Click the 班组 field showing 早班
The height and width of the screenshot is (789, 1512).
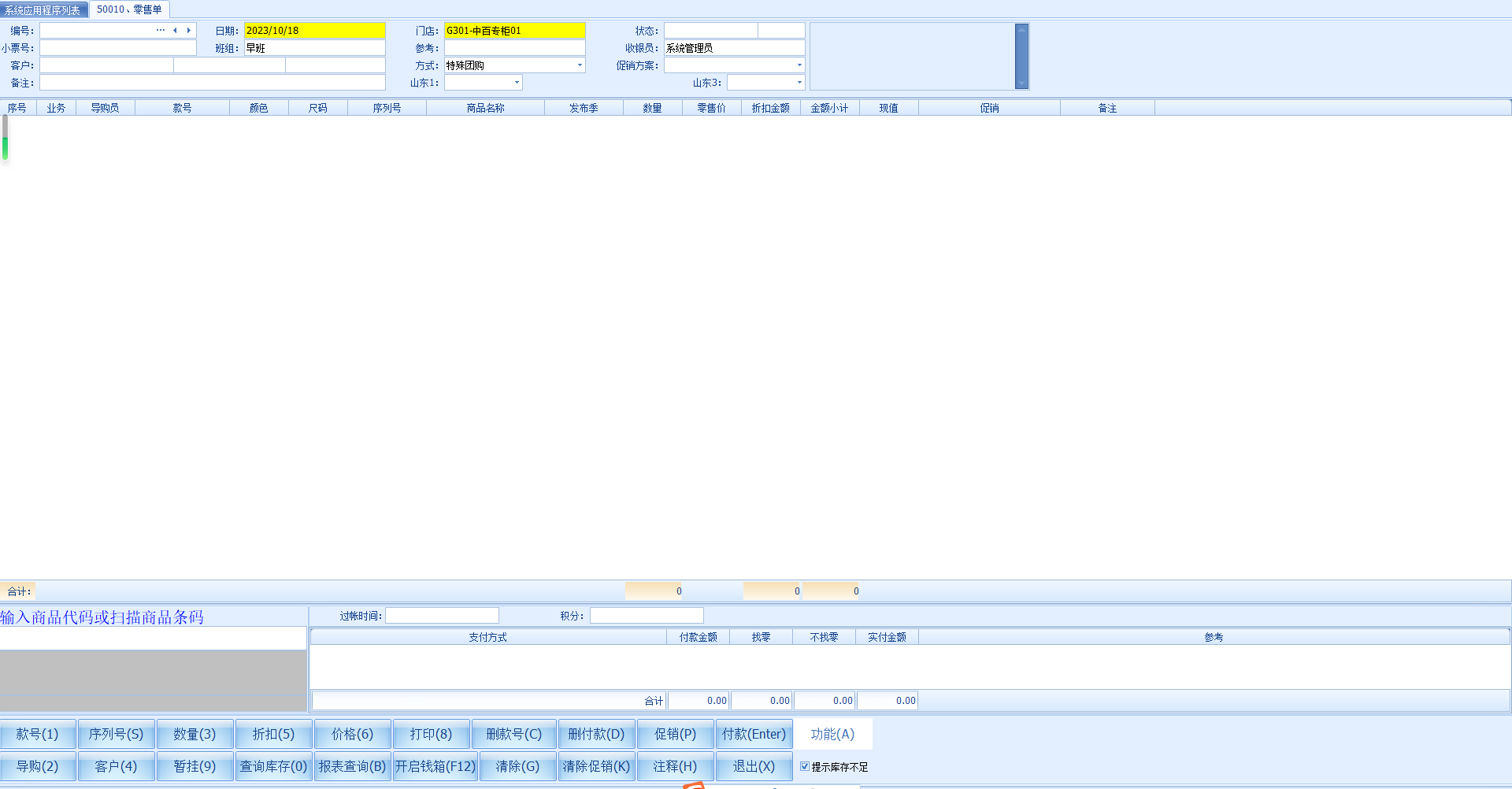[x=315, y=48]
